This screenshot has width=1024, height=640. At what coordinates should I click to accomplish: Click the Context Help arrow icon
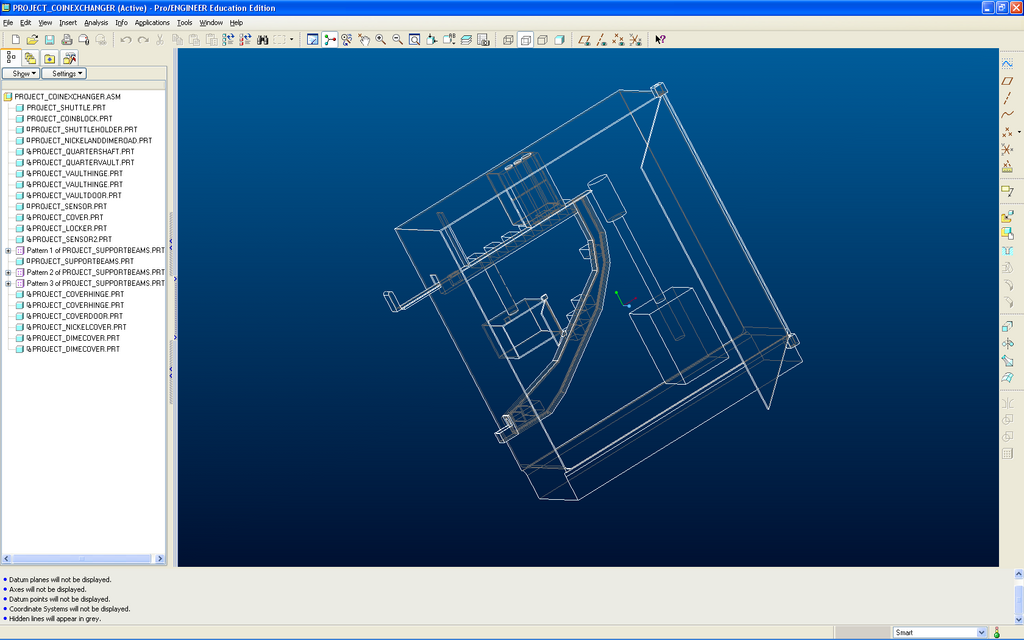(x=660, y=40)
